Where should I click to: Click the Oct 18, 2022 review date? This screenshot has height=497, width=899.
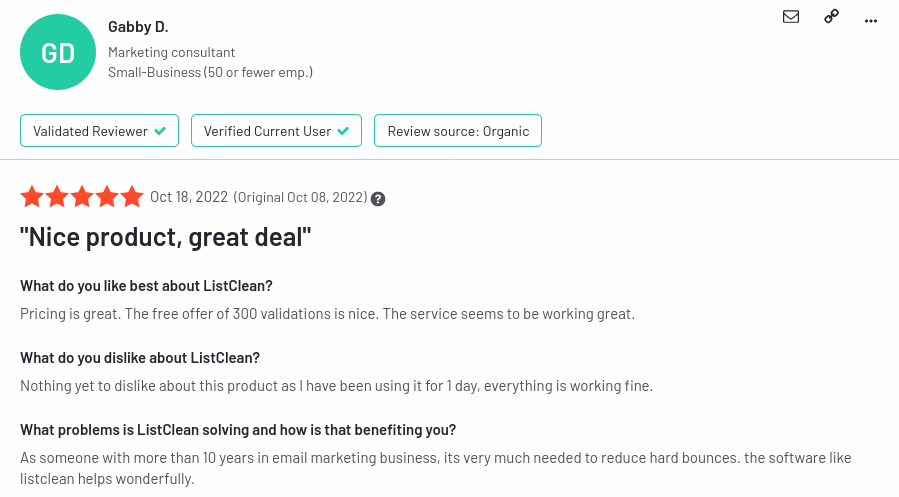coord(189,197)
